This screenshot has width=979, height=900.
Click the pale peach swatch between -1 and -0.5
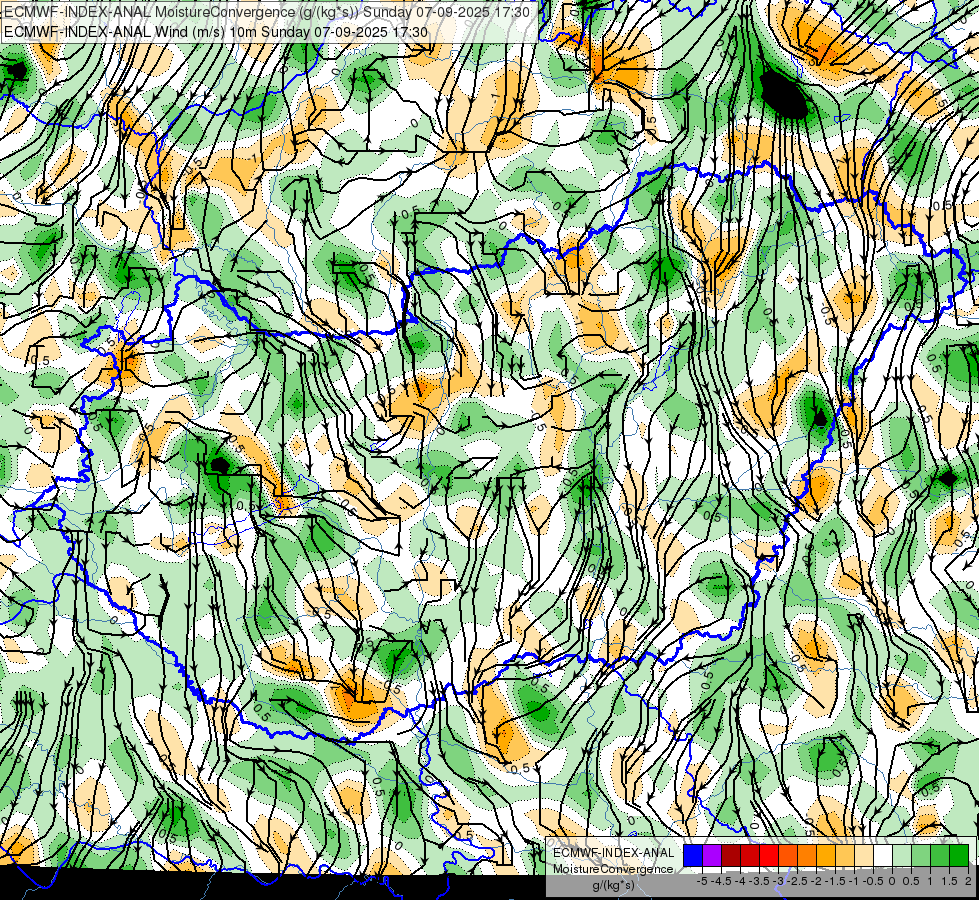pos(864,856)
